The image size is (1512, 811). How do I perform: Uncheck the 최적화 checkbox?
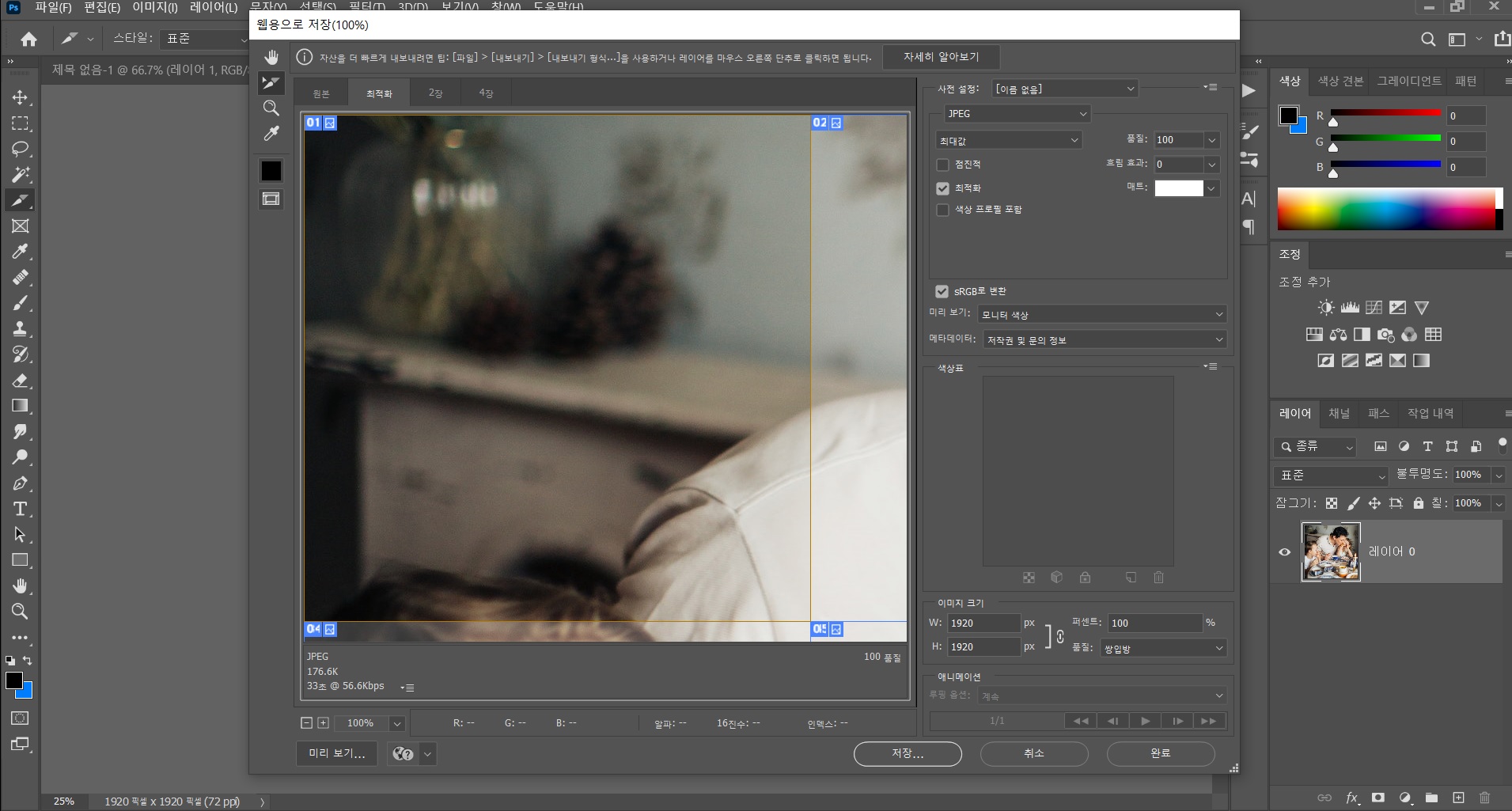(942, 188)
